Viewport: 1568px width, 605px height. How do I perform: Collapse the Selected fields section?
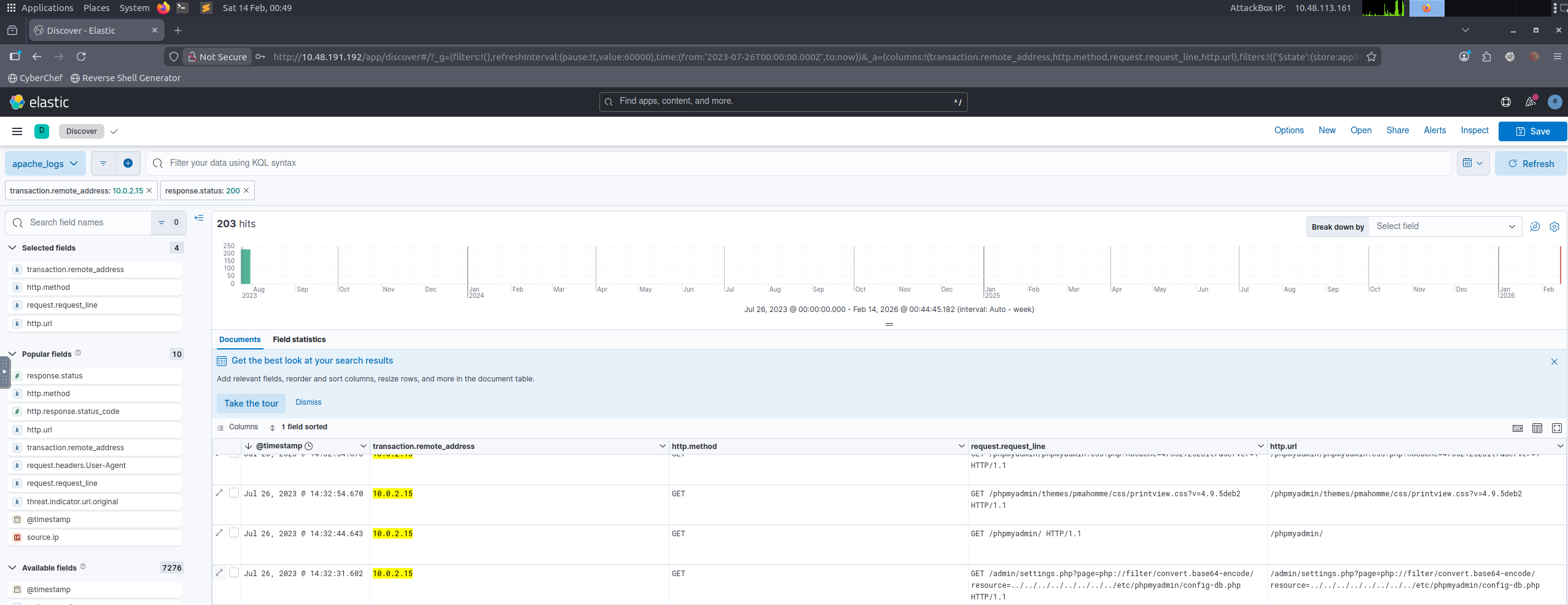point(13,248)
